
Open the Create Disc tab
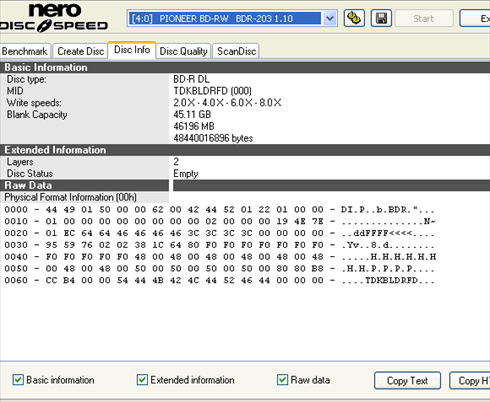pyautogui.click(x=81, y=51)
